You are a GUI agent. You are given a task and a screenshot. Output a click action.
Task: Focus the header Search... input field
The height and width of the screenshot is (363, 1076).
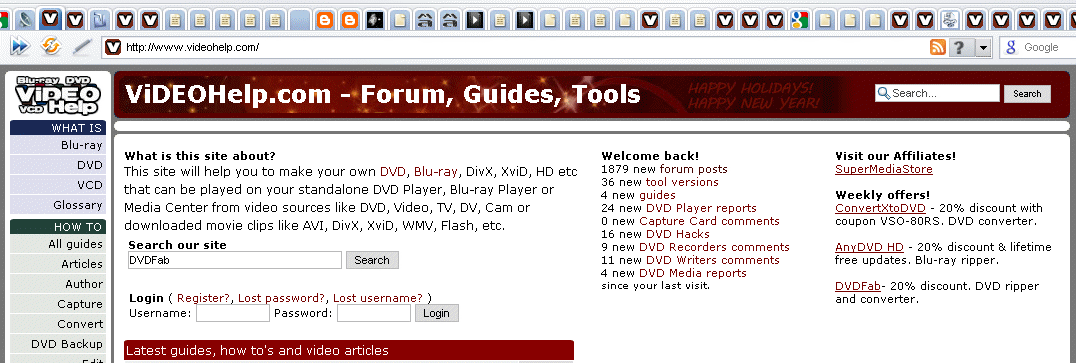[x=937, y=93]
